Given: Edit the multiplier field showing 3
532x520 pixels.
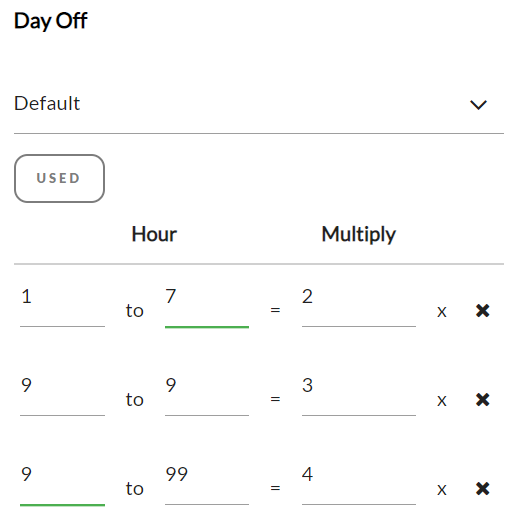Looking at the screenshot, I should pos(359,393).
